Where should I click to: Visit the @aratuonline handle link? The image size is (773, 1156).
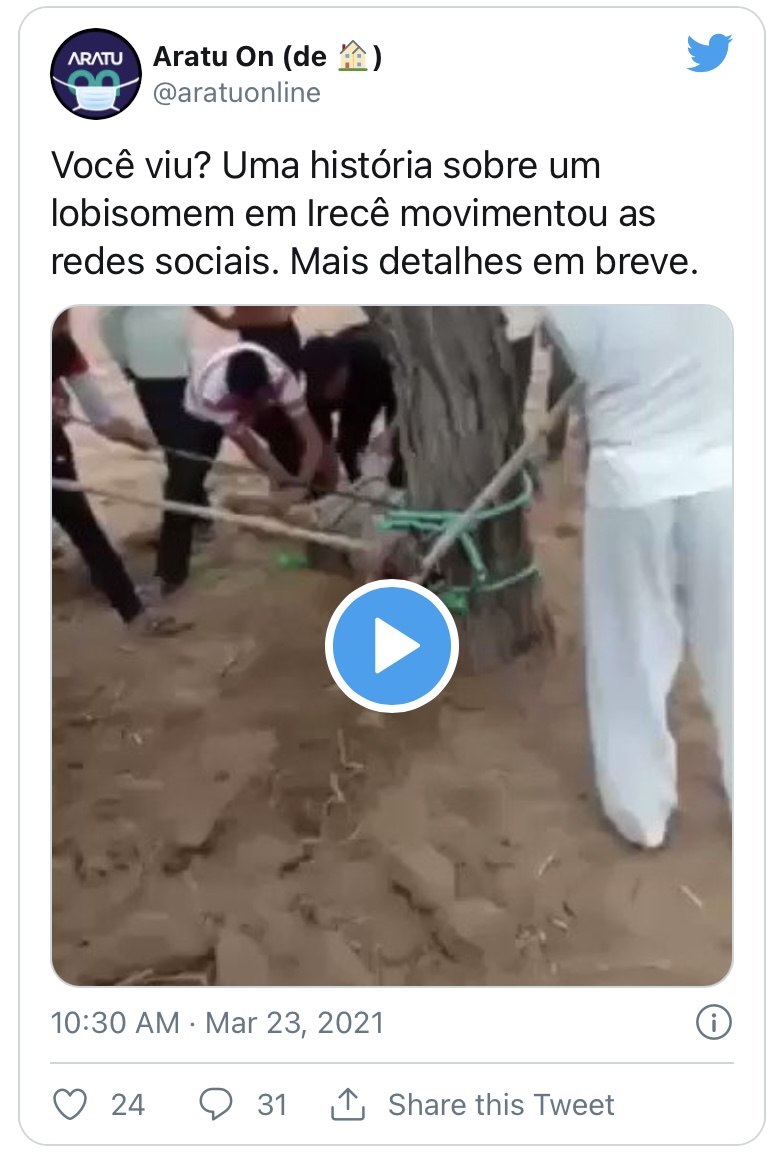click(237, 93)
